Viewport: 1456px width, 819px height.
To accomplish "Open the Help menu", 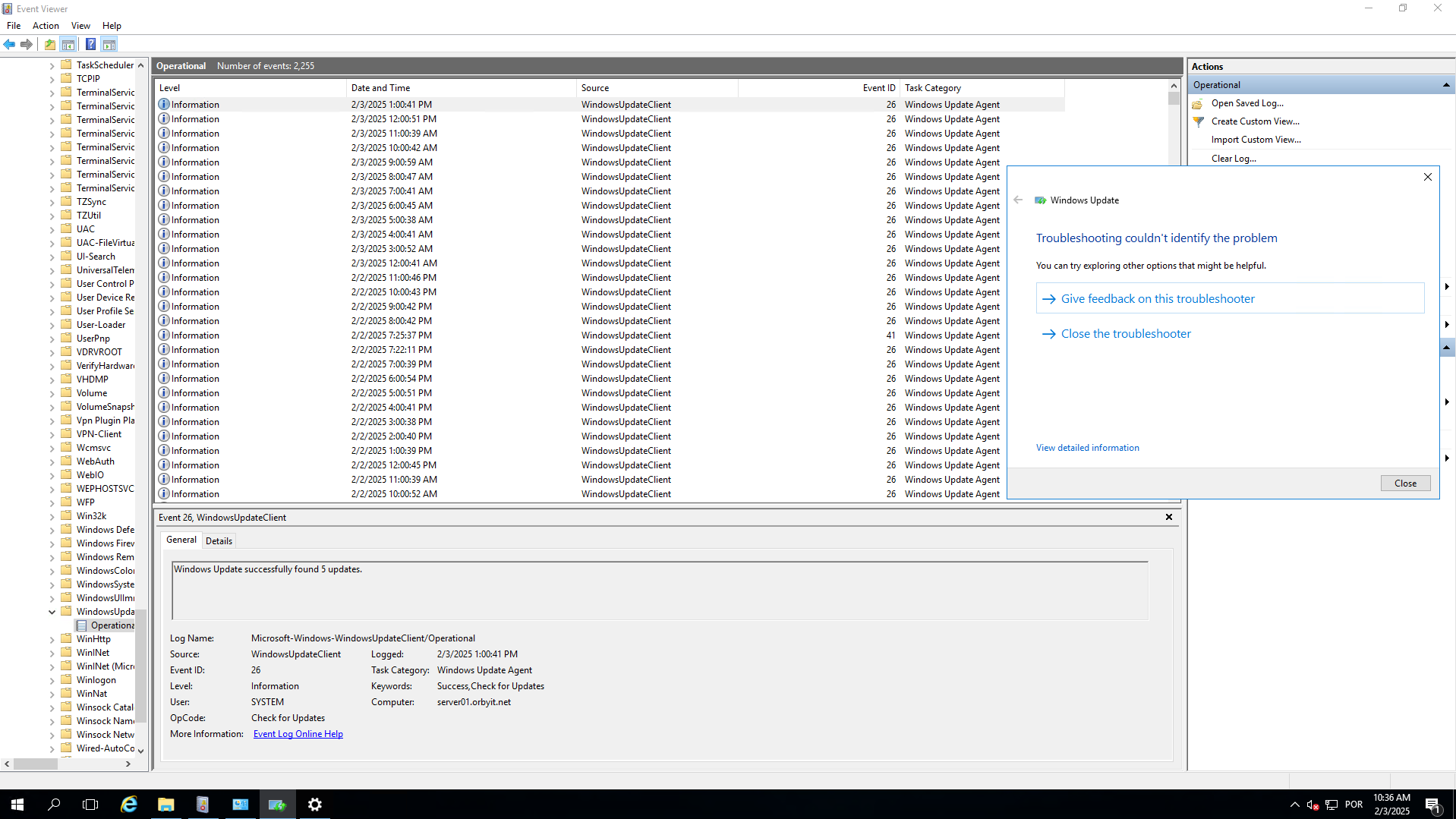I will (112, 26).
